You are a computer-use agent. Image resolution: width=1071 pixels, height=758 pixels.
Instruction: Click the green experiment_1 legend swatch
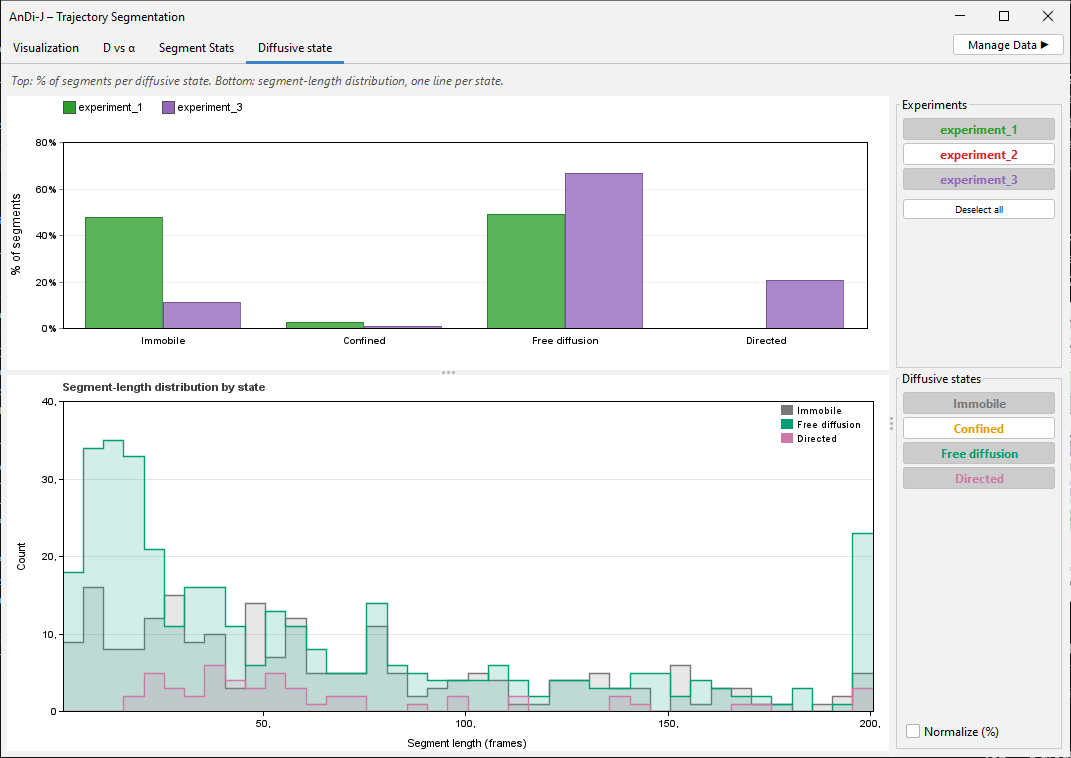pyautogui.click(x=69, y=107)
